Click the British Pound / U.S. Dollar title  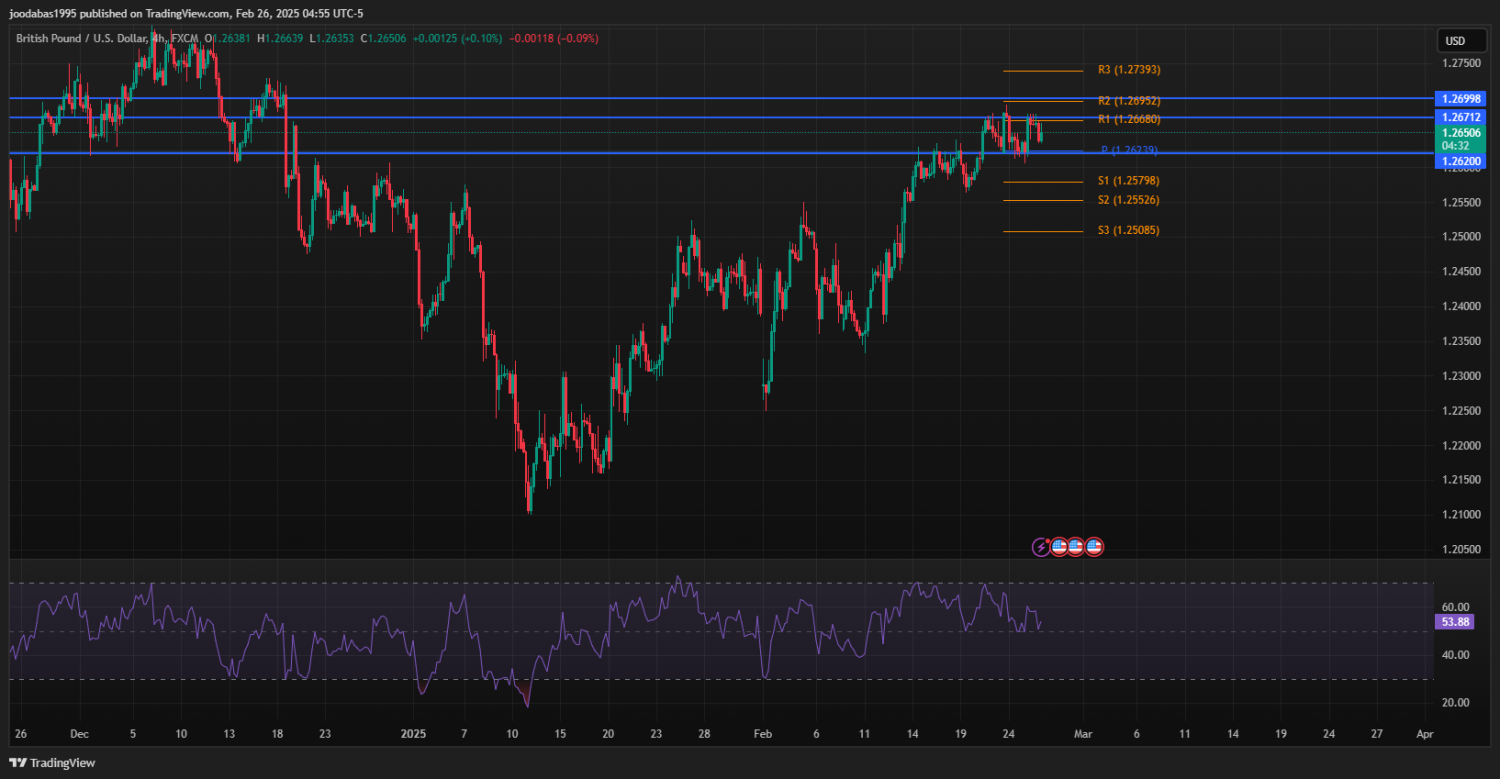pyautogui.click(x=82, y=38)
